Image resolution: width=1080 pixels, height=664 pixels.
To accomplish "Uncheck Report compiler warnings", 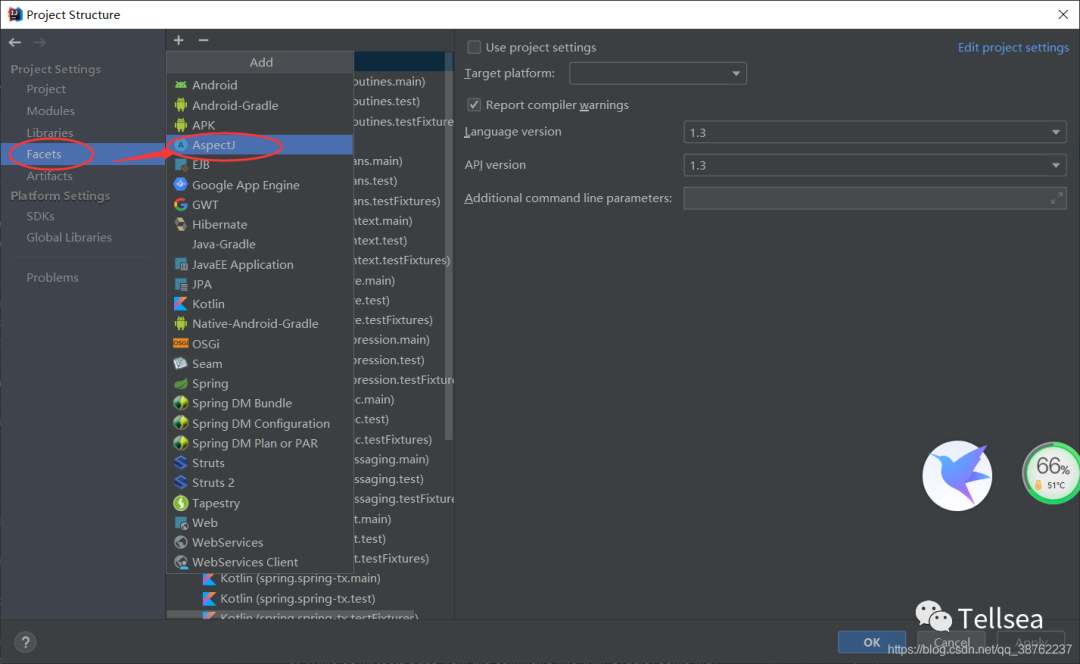I will pos(474,105).
